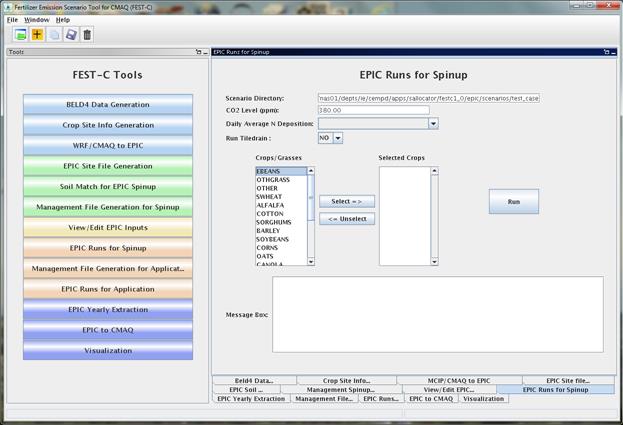
Task: Open the Run Tiledrain dropdown
Action: 338,138
